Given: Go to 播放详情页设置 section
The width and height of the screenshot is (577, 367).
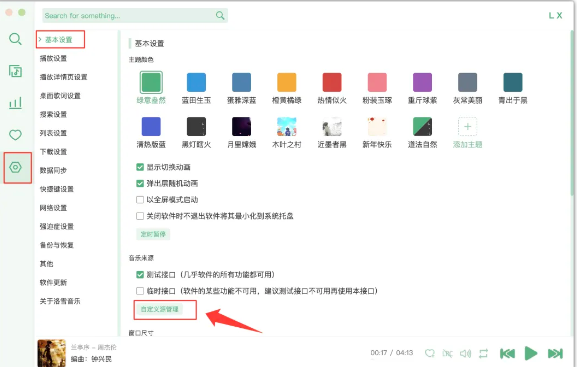Looking at the screenshot, I should point(63,77).
